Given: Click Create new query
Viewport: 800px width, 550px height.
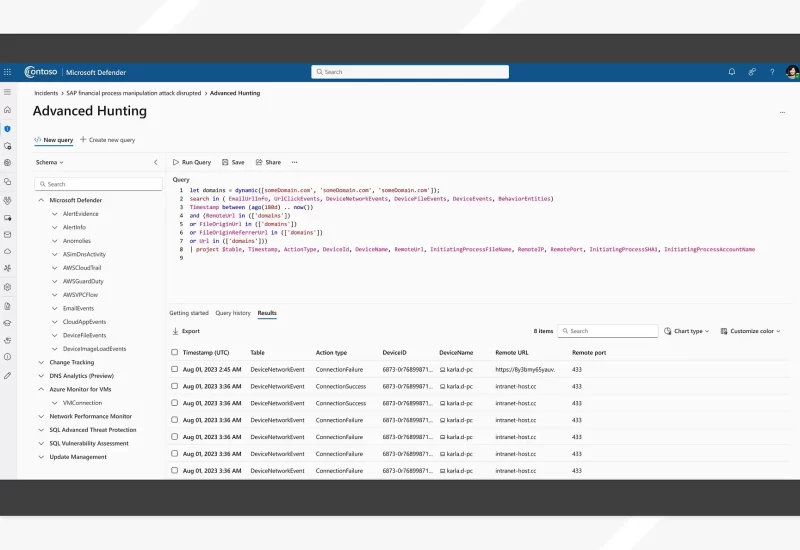Looking at the screenshot, I should coord(108,140).
